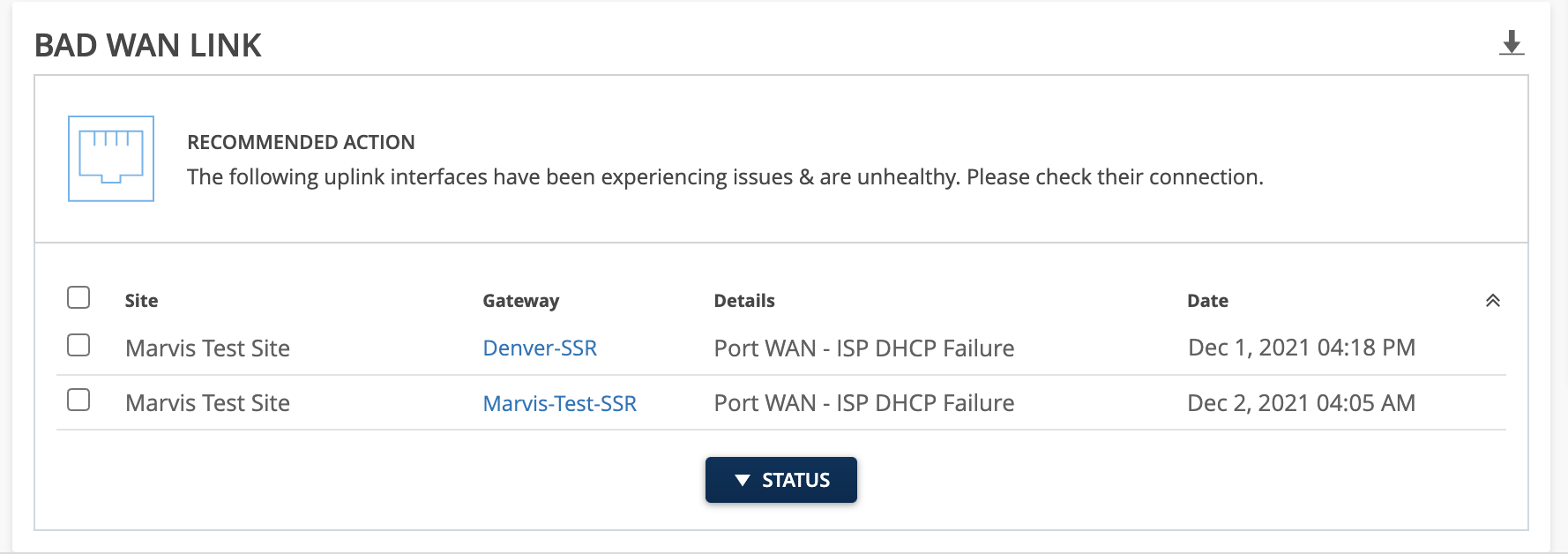Screen dimensions: 1568x554
Task: Click the Denver-SSR row's failure details text
Action: 863,348
